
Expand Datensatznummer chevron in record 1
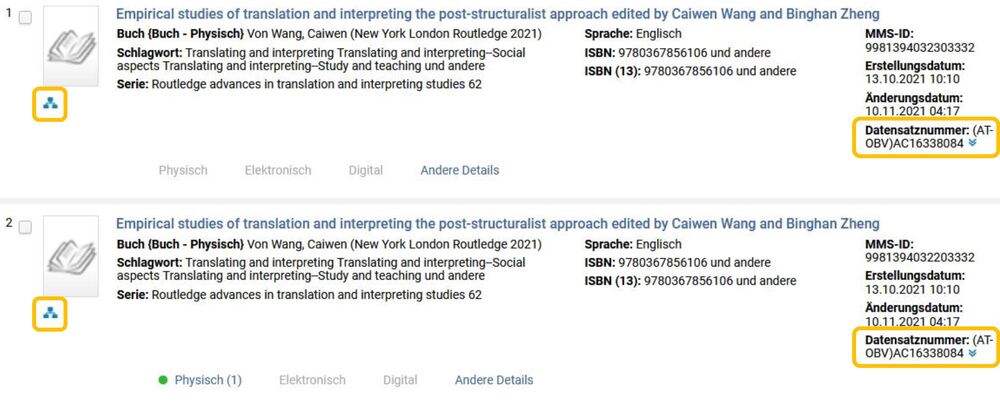pyautogui.click(x=972, y=143)
